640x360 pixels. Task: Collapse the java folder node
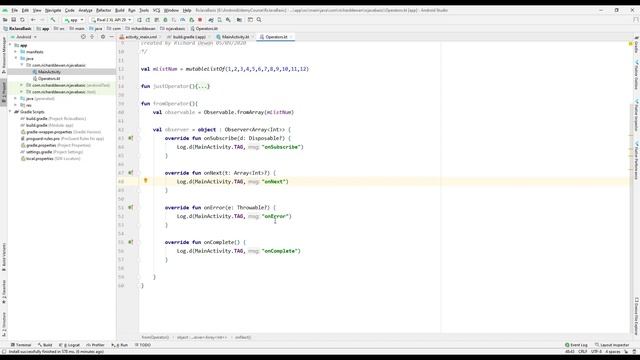[x=16, y=58]
